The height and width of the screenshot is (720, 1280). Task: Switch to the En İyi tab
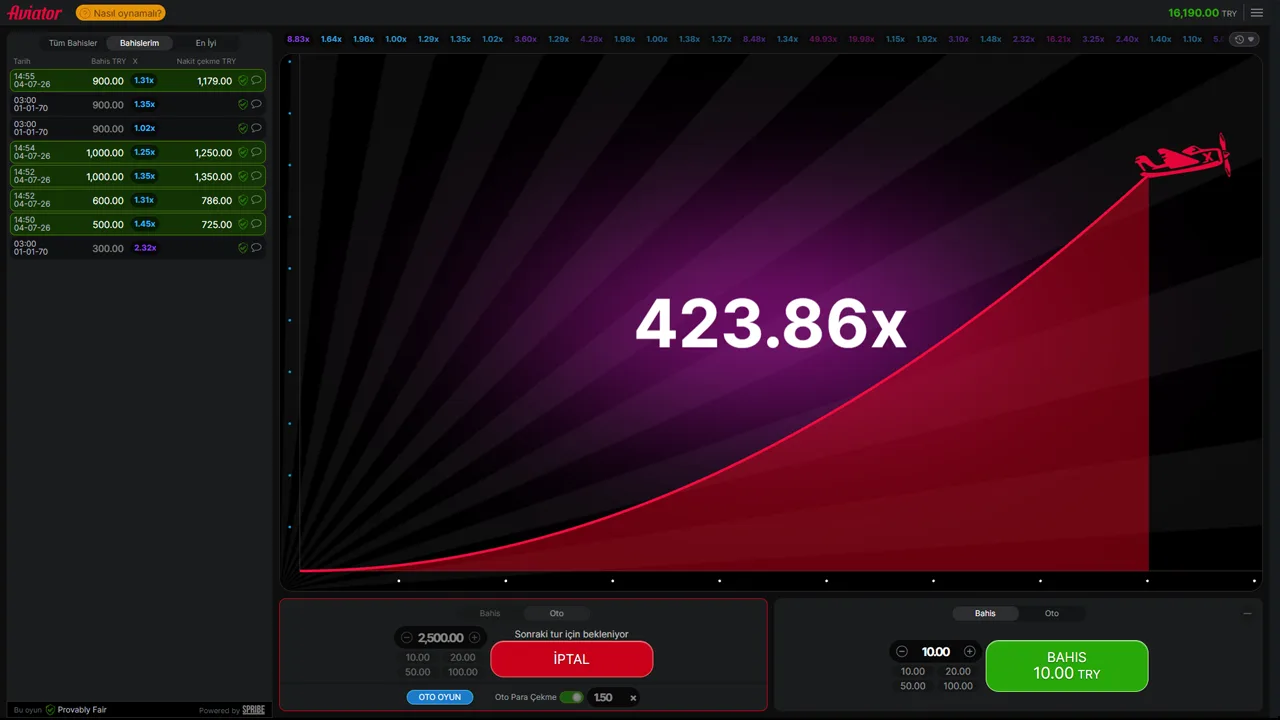point(206,43)
